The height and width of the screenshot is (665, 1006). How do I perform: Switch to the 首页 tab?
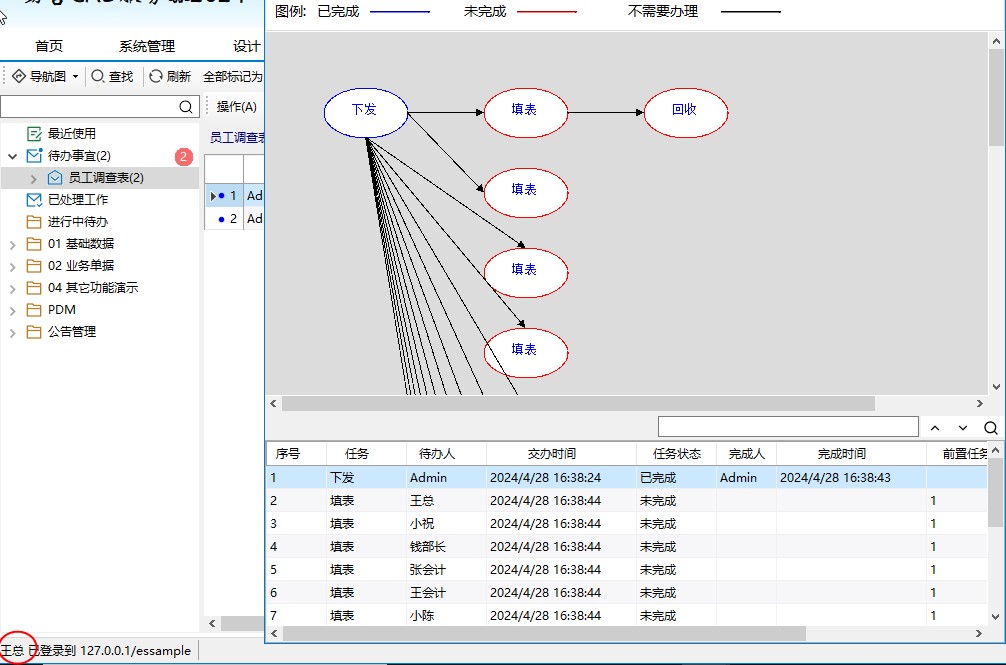[49, 46]
